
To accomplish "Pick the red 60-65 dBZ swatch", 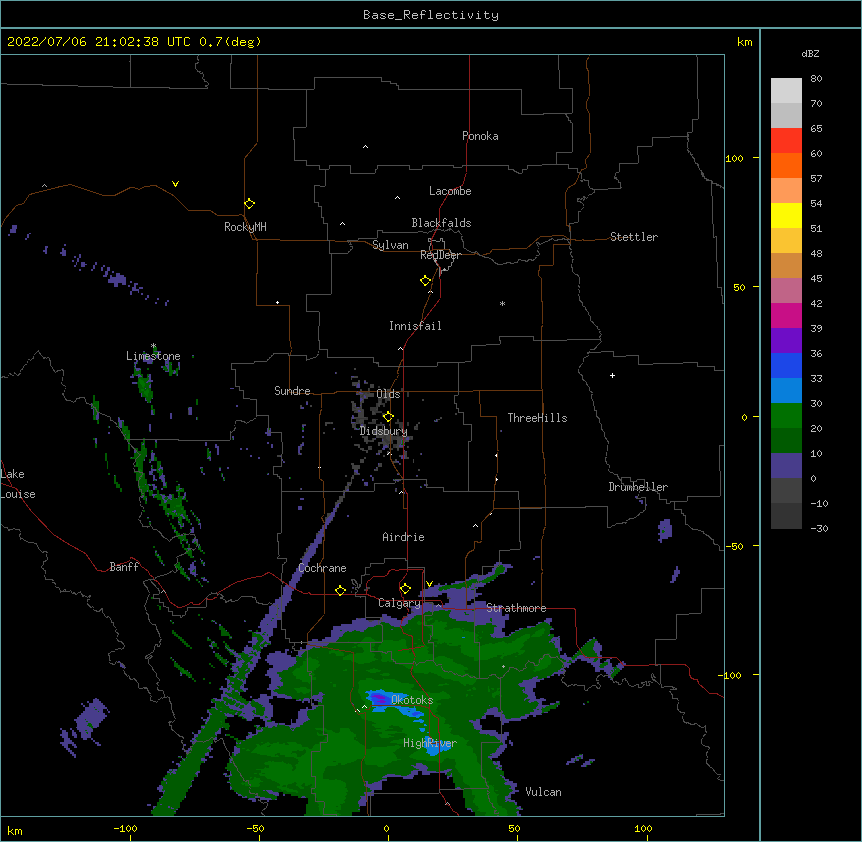I will [786, 141].
